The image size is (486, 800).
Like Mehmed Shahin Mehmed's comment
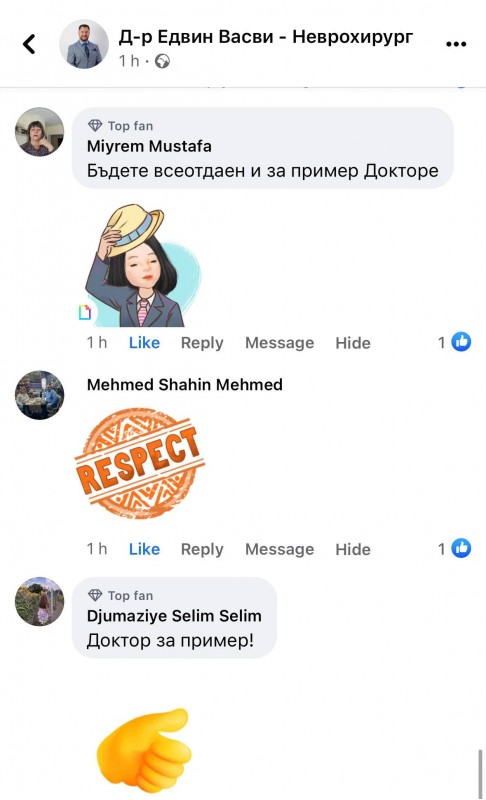[144, 549]
